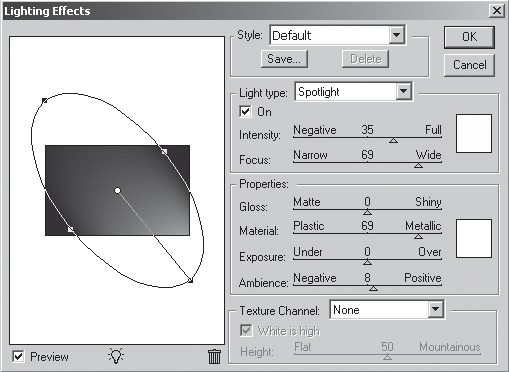
Task: Click the Mountainous label on Height slider
Action: [450, 347]
